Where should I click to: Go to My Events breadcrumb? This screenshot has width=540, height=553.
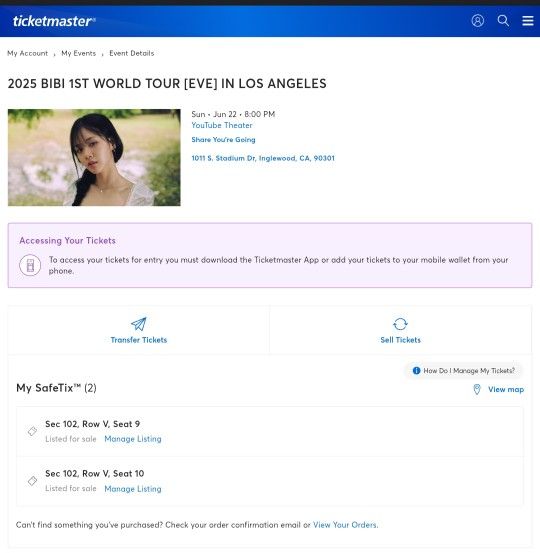click(x=79, y=53)
